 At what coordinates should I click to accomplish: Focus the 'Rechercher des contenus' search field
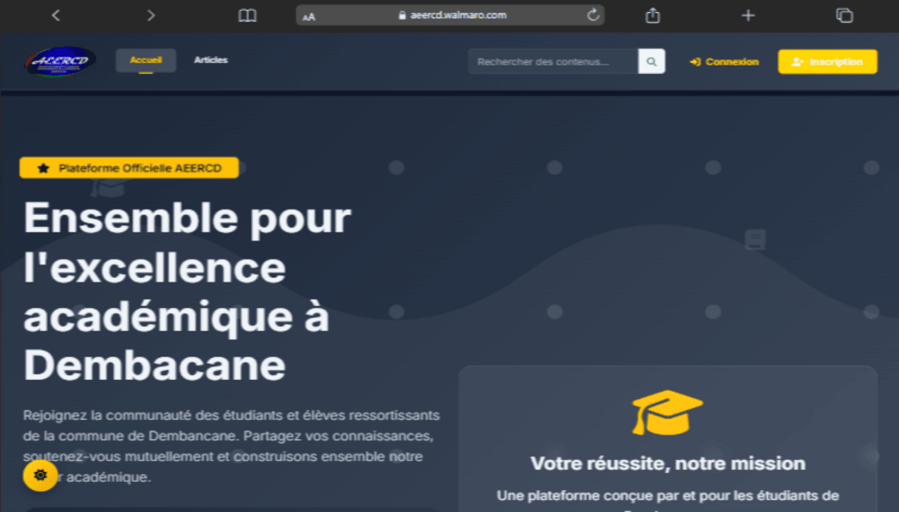click(x=553, y=62)
